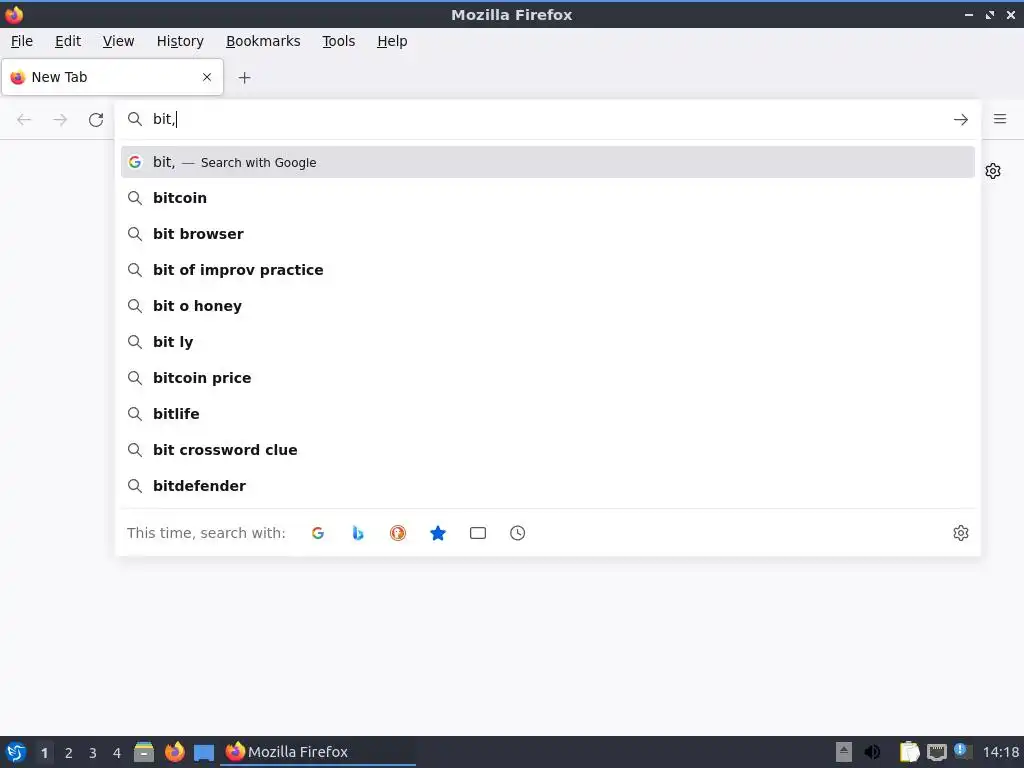Screen dimensions: 1024x768
Task: Choose "bit, — Search with Google" result
Action: 547,162
